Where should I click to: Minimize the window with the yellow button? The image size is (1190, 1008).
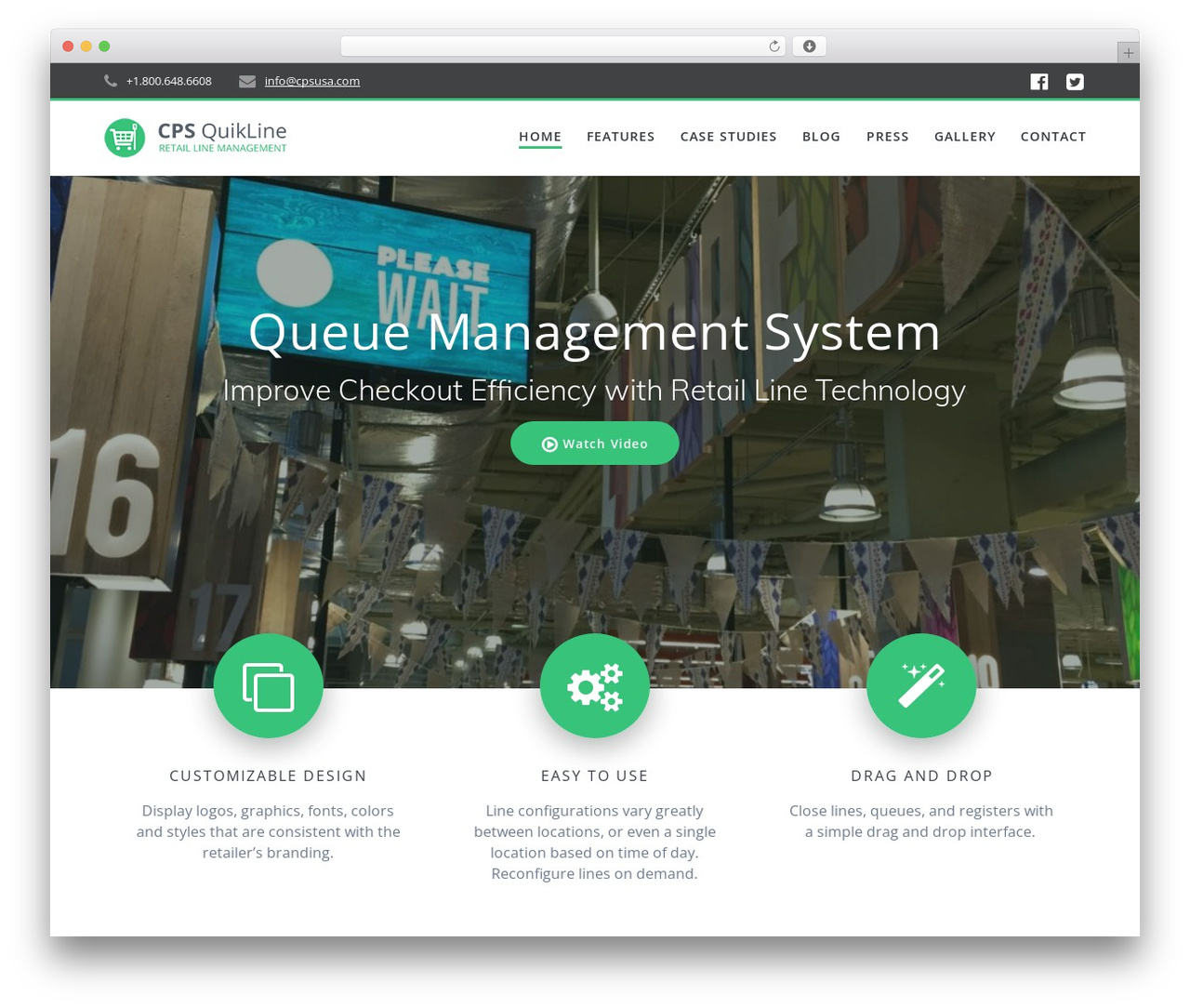pos(86,46)
